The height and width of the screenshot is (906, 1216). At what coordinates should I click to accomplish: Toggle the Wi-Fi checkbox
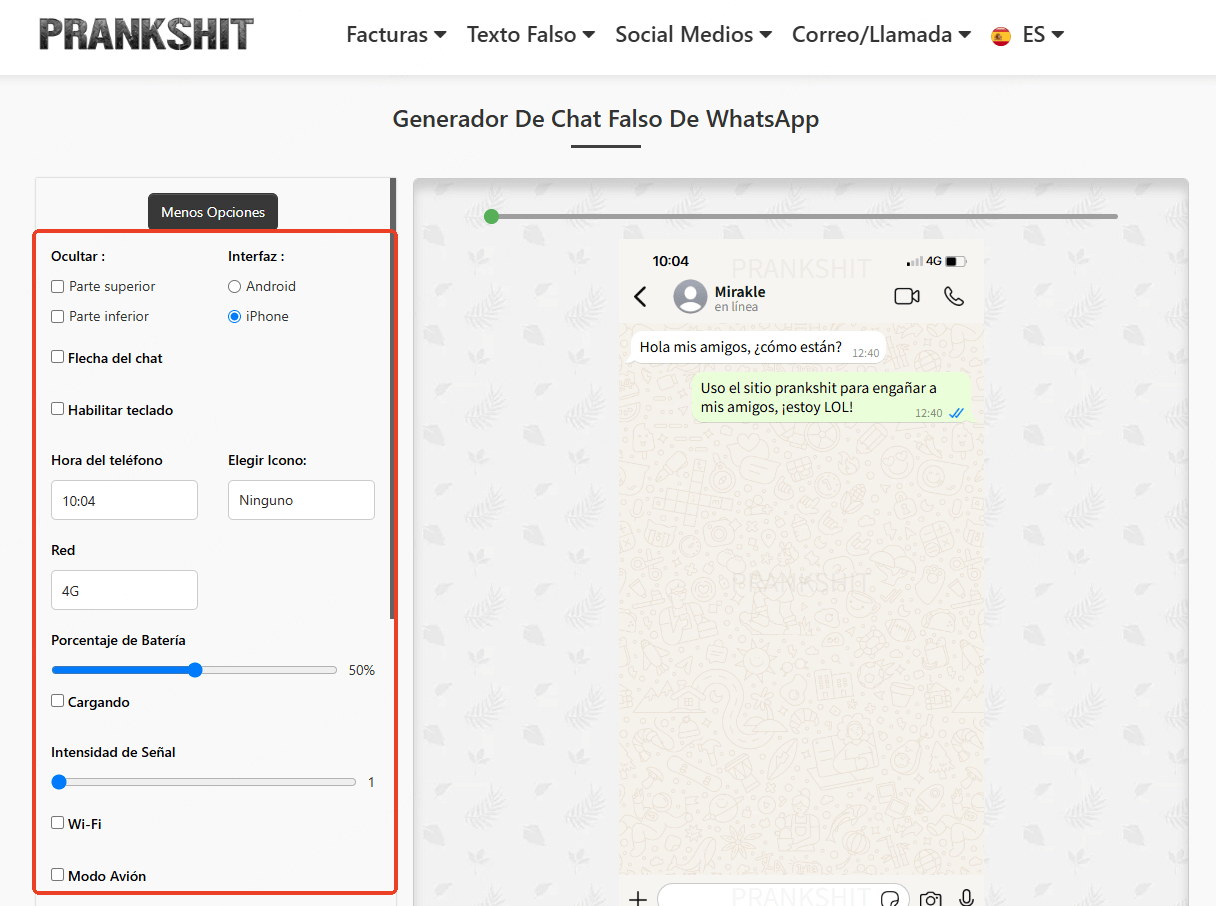pos(58,823)
